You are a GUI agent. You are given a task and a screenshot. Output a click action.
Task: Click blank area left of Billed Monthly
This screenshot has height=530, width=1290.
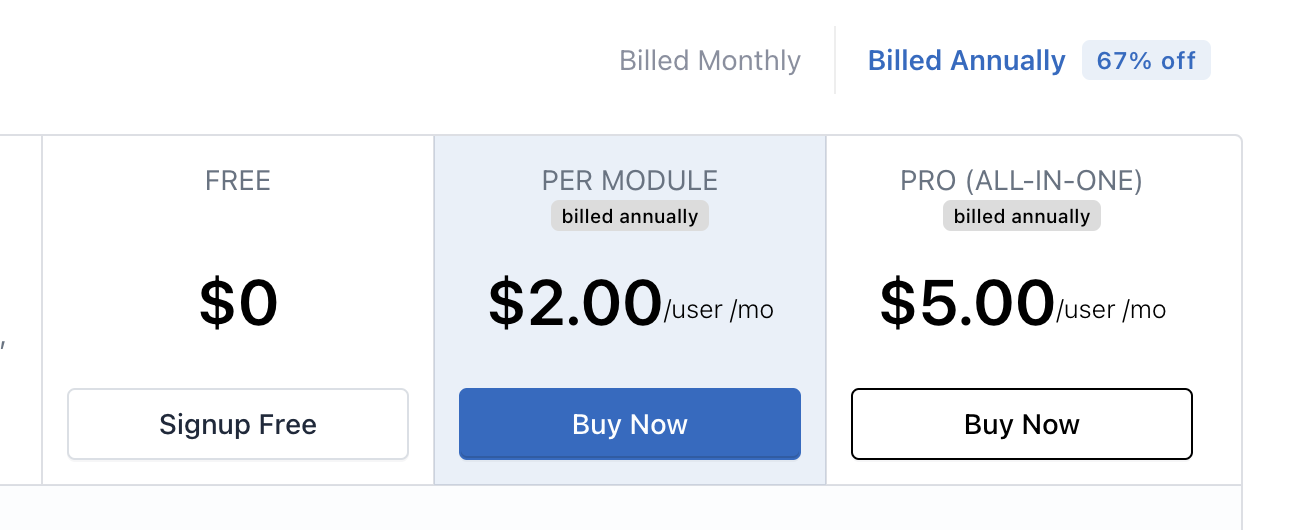[300, 61]
